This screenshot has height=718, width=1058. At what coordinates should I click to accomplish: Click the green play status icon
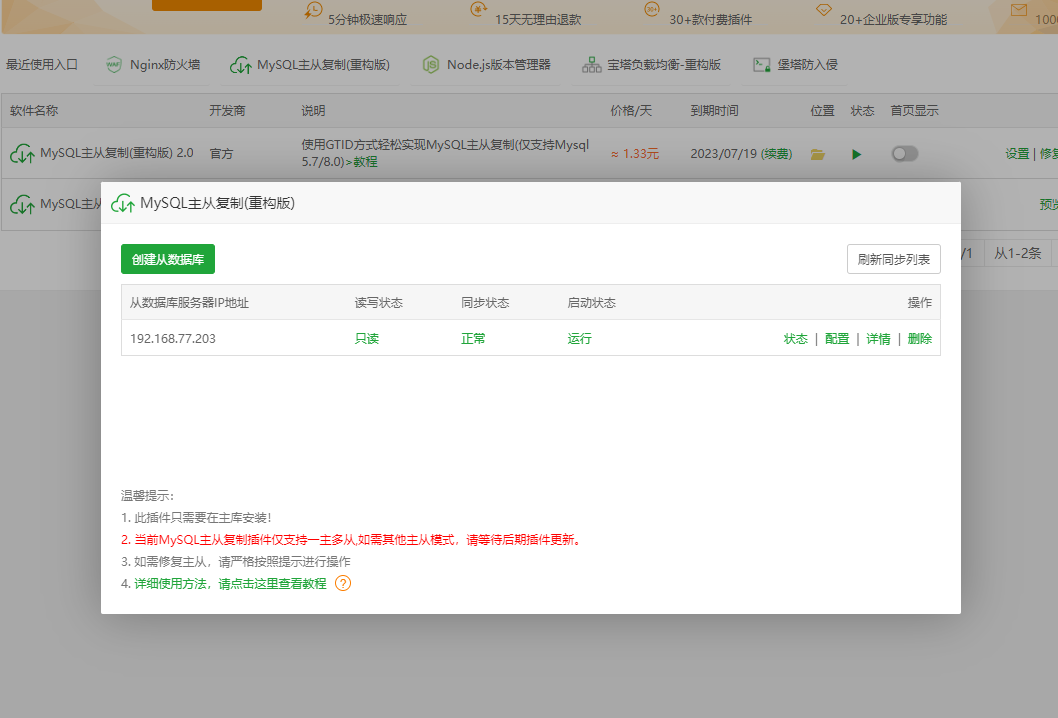856,155
